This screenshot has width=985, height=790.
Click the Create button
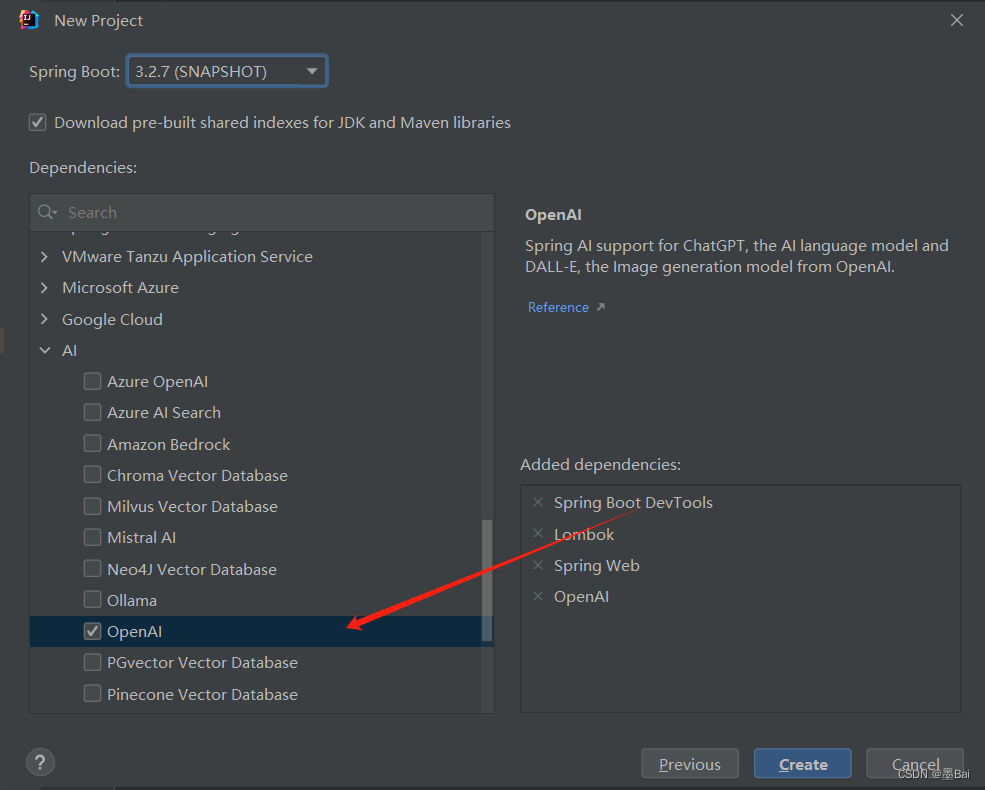(x=803, y=764)
